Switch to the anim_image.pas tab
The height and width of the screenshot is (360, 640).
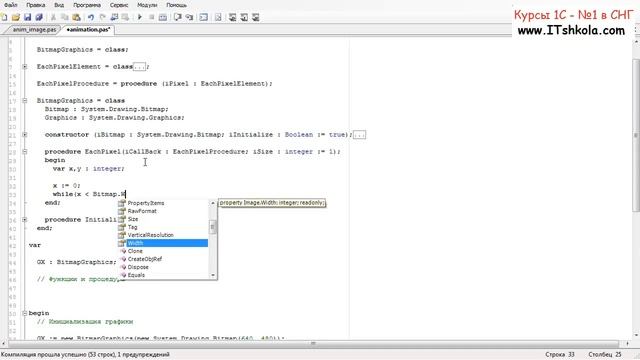tap(34, 30)
